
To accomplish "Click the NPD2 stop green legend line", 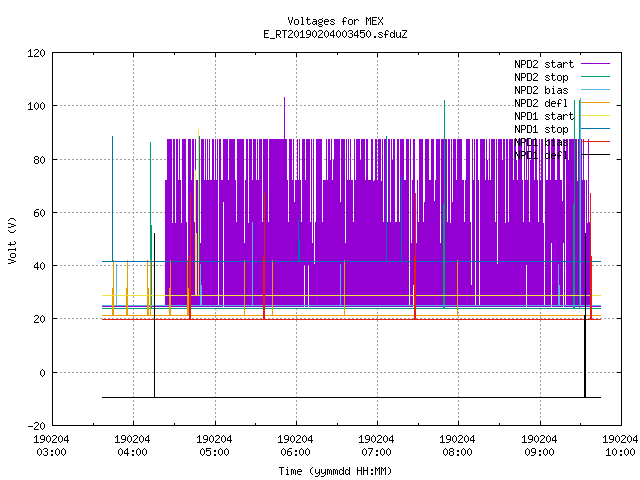I will pos(595,77).
